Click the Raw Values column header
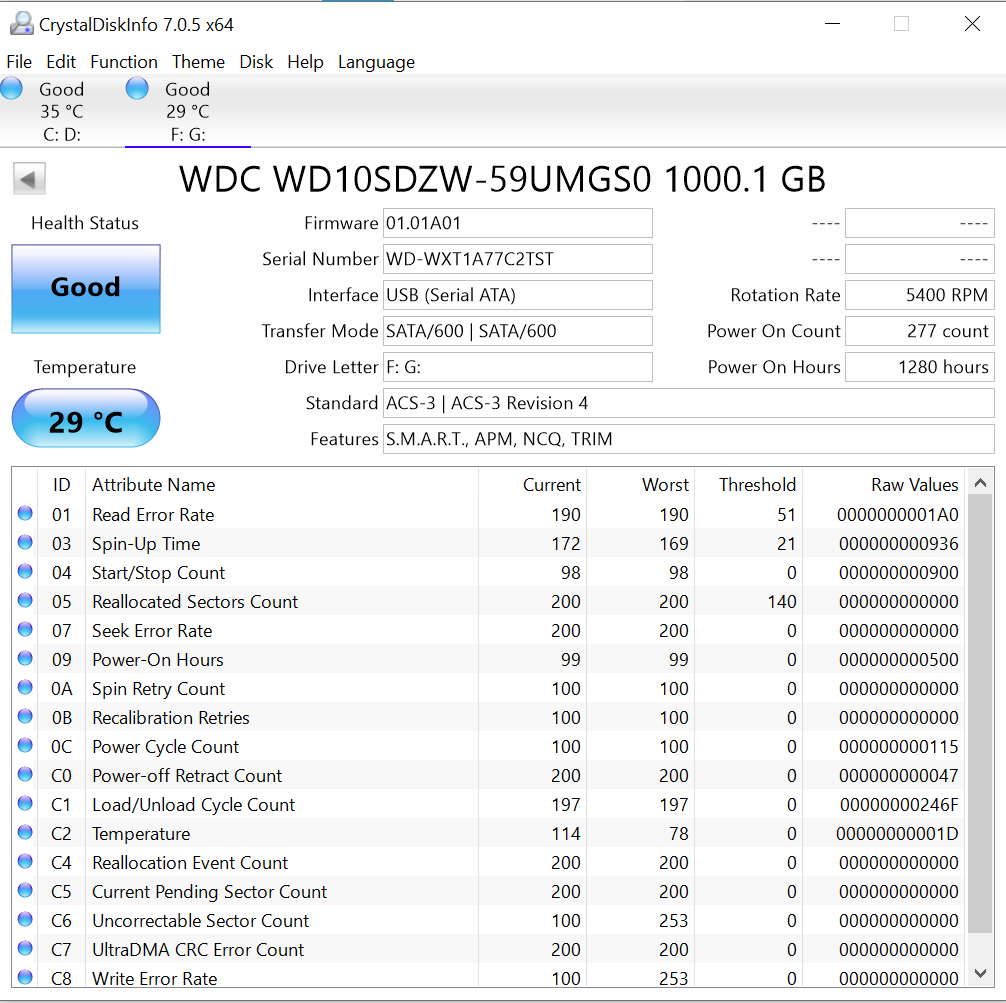 pyautogui.click(x=914, y=485)
